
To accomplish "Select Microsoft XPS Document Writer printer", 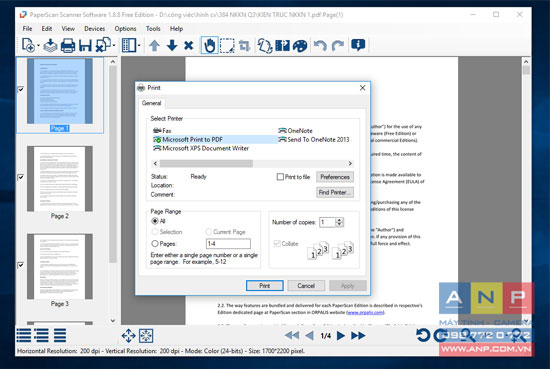I will [201, 148].
